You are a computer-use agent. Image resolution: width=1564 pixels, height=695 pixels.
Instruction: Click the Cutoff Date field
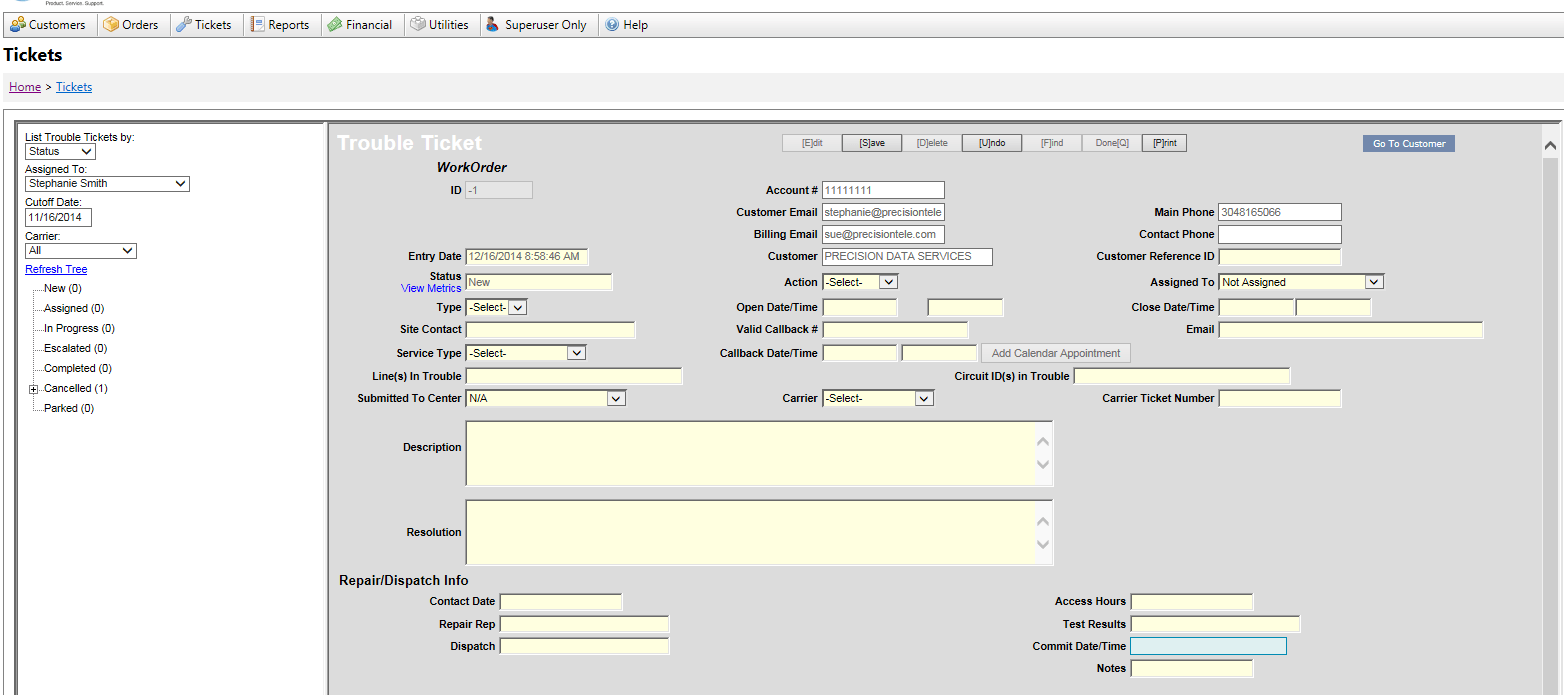(x=58, y=217)
